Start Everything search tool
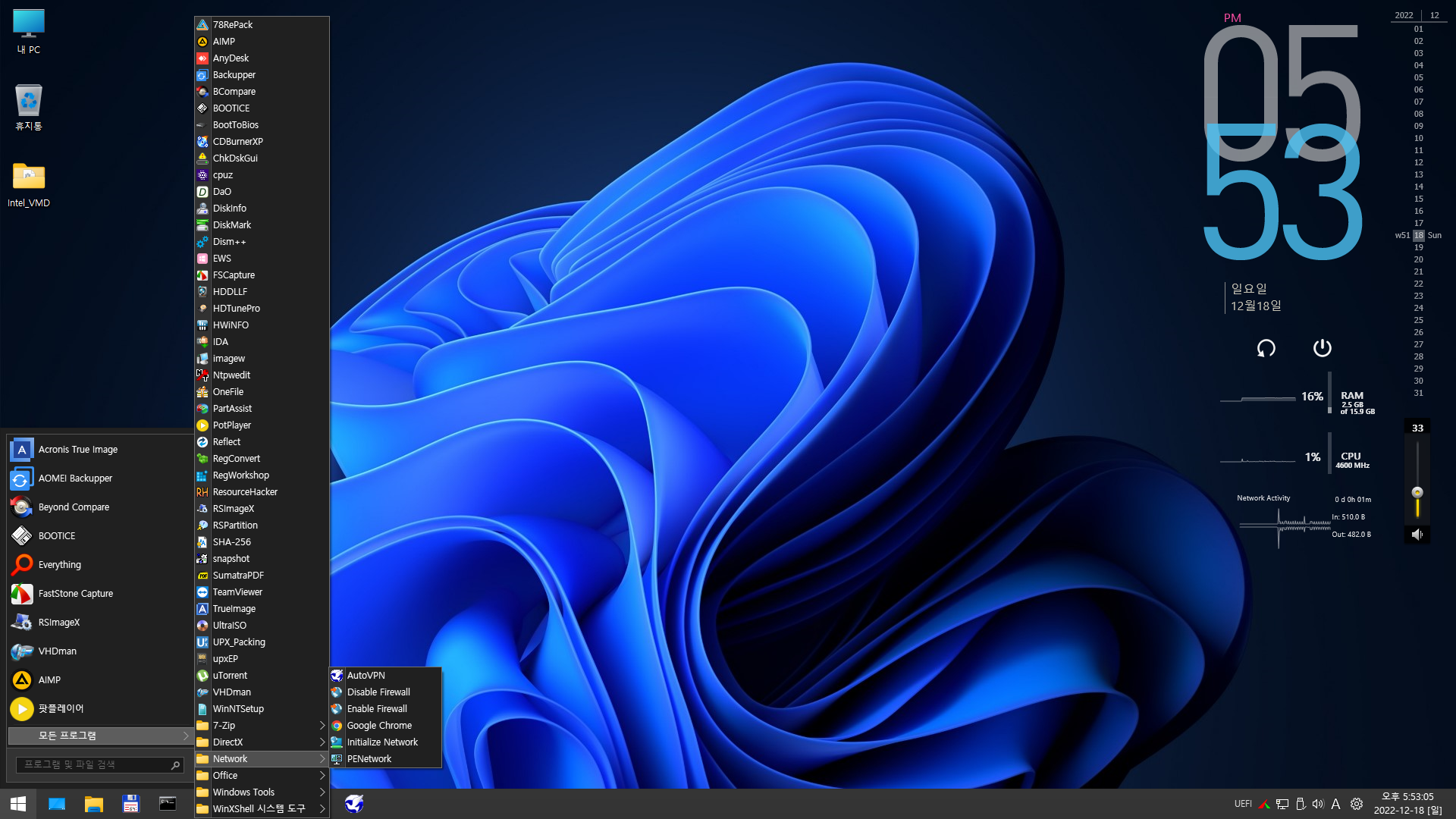1456x819 pixels. (99, 565)
